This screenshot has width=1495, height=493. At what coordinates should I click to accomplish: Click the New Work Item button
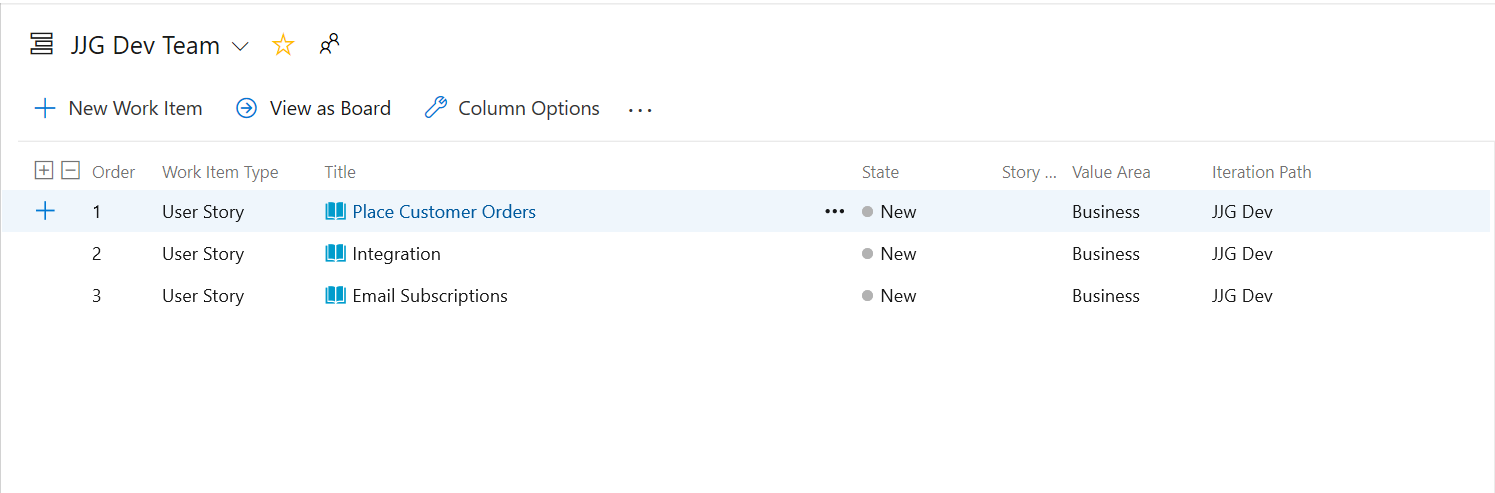[x=118, y=108]
